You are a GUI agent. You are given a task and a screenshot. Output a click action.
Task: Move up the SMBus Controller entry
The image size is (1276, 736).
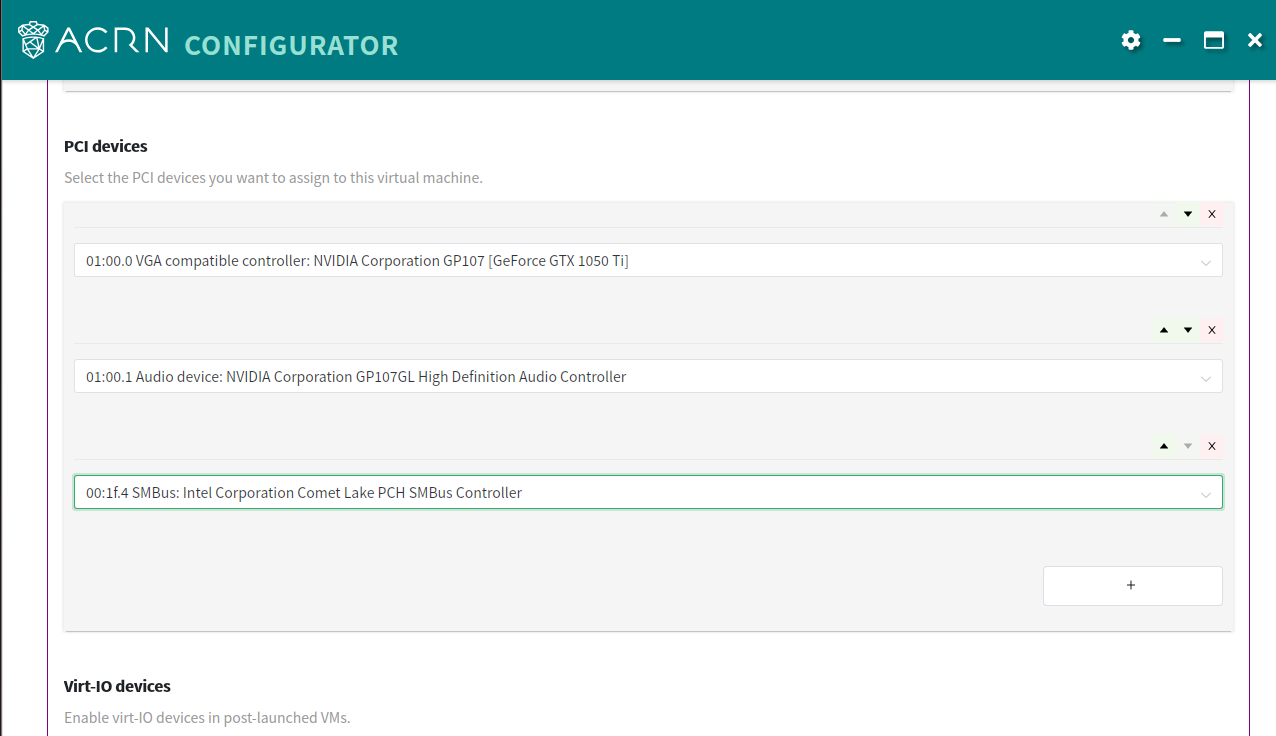click(1164, 446)
